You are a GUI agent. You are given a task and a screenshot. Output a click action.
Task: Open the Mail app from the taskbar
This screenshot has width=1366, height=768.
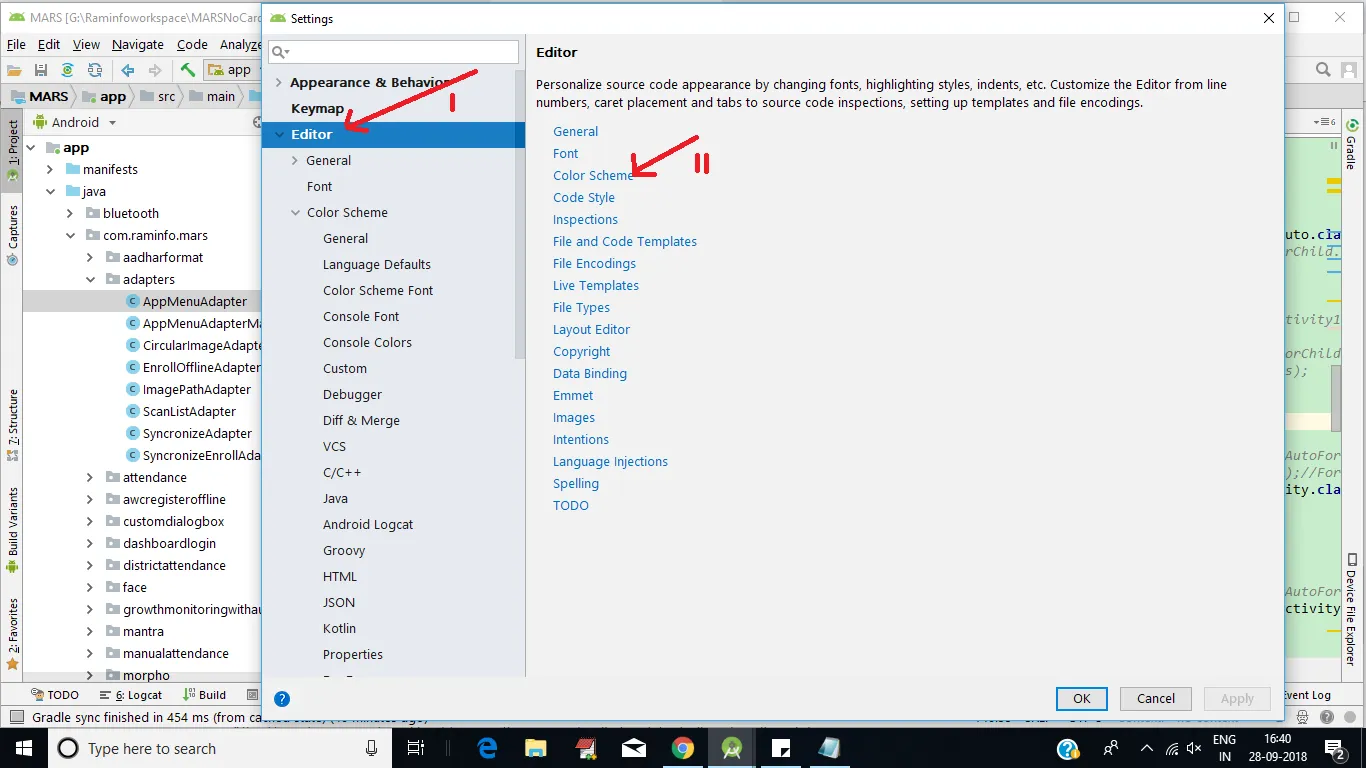633,748
